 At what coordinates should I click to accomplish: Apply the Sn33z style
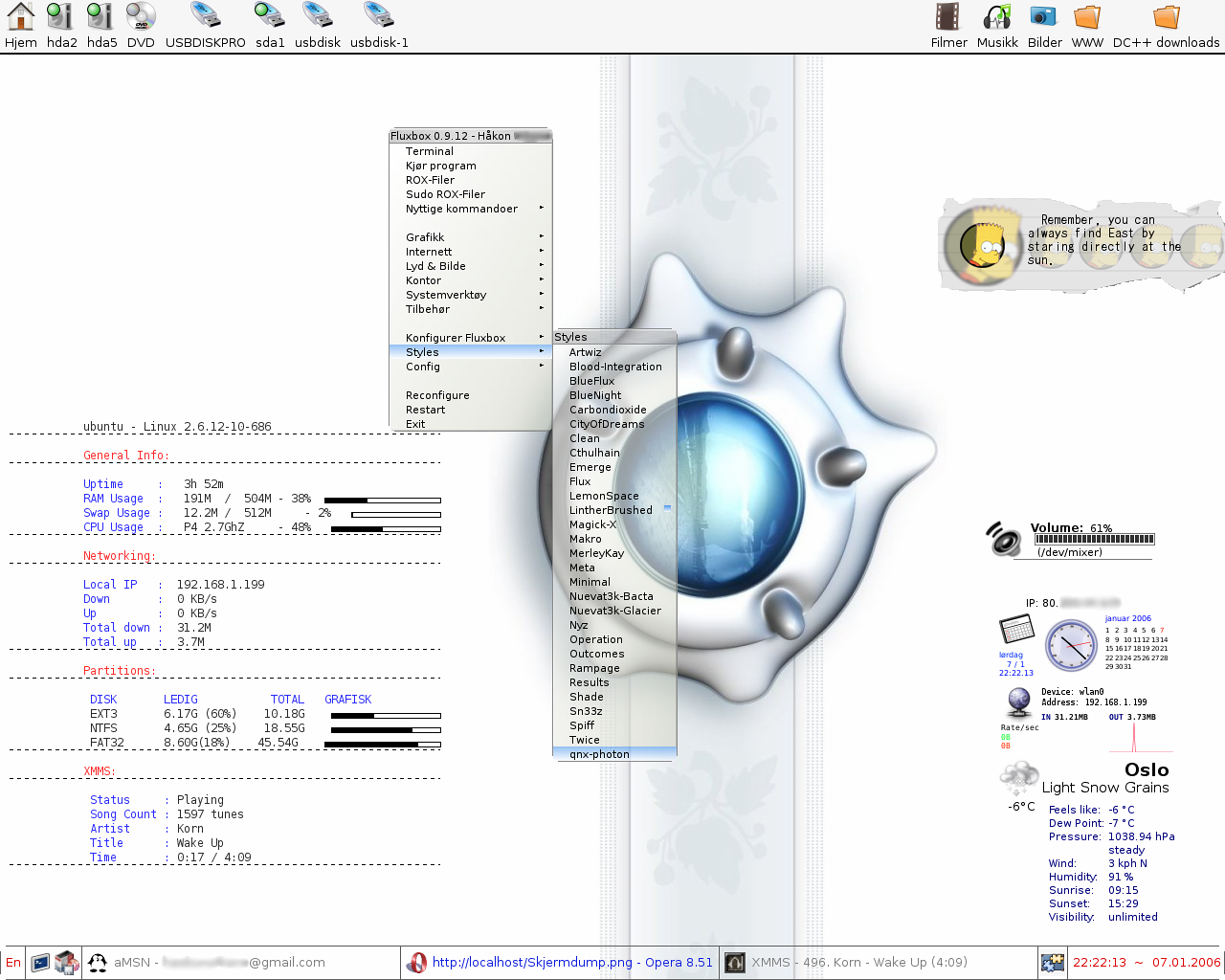pos(614,711)
